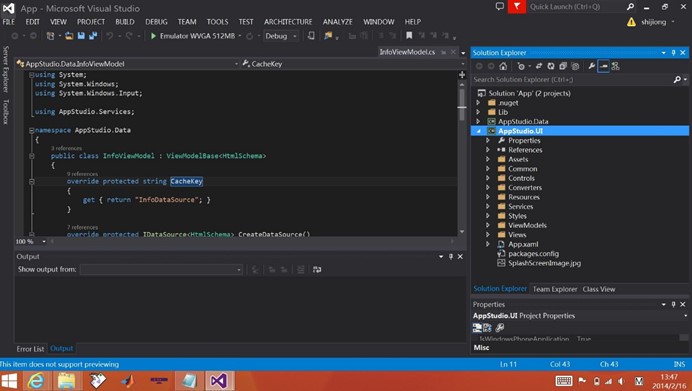The height and width of the screenshot is (391, 692).
Task: Click the Save floppy disk icon
Action: 81,36
